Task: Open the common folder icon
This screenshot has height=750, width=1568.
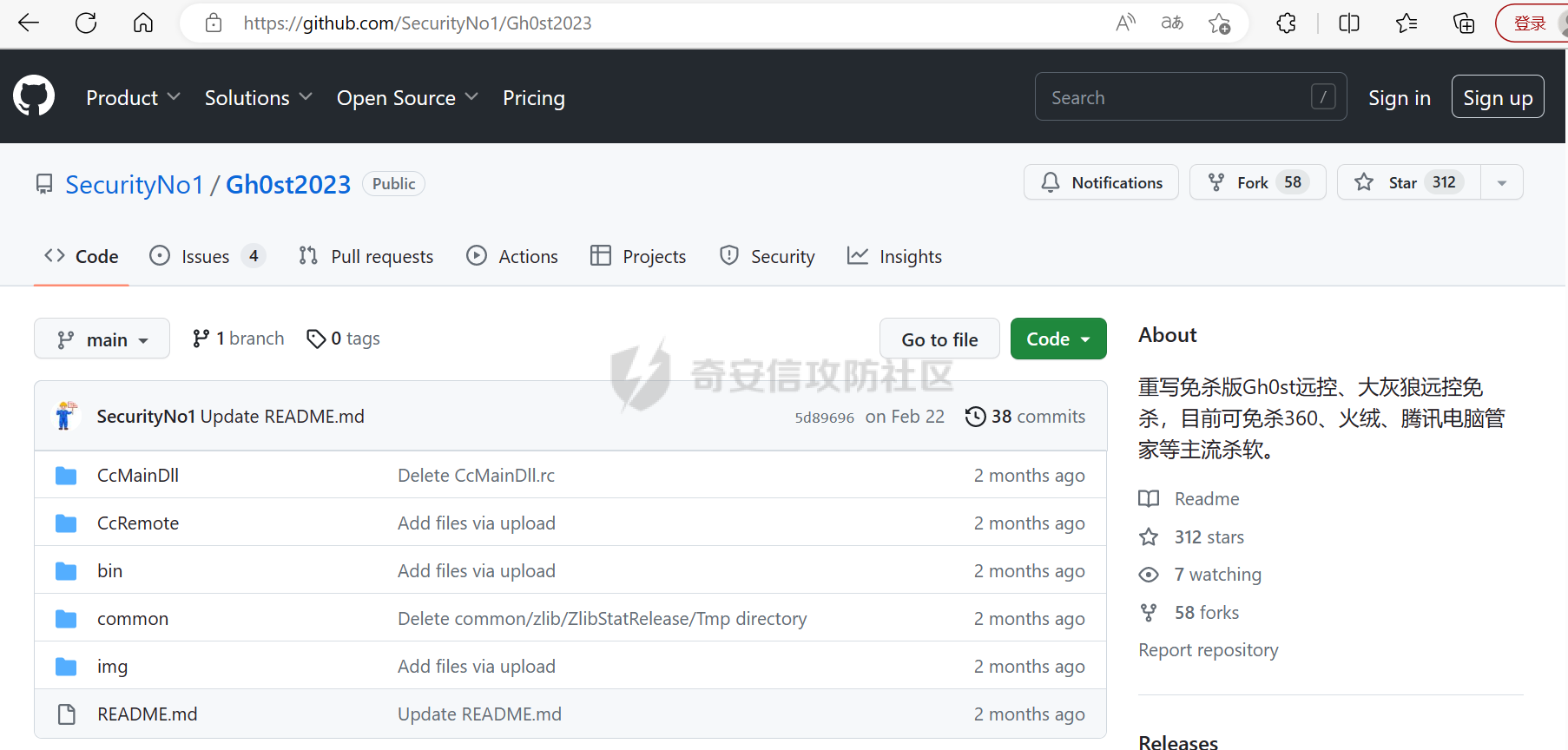Action: 66,619
